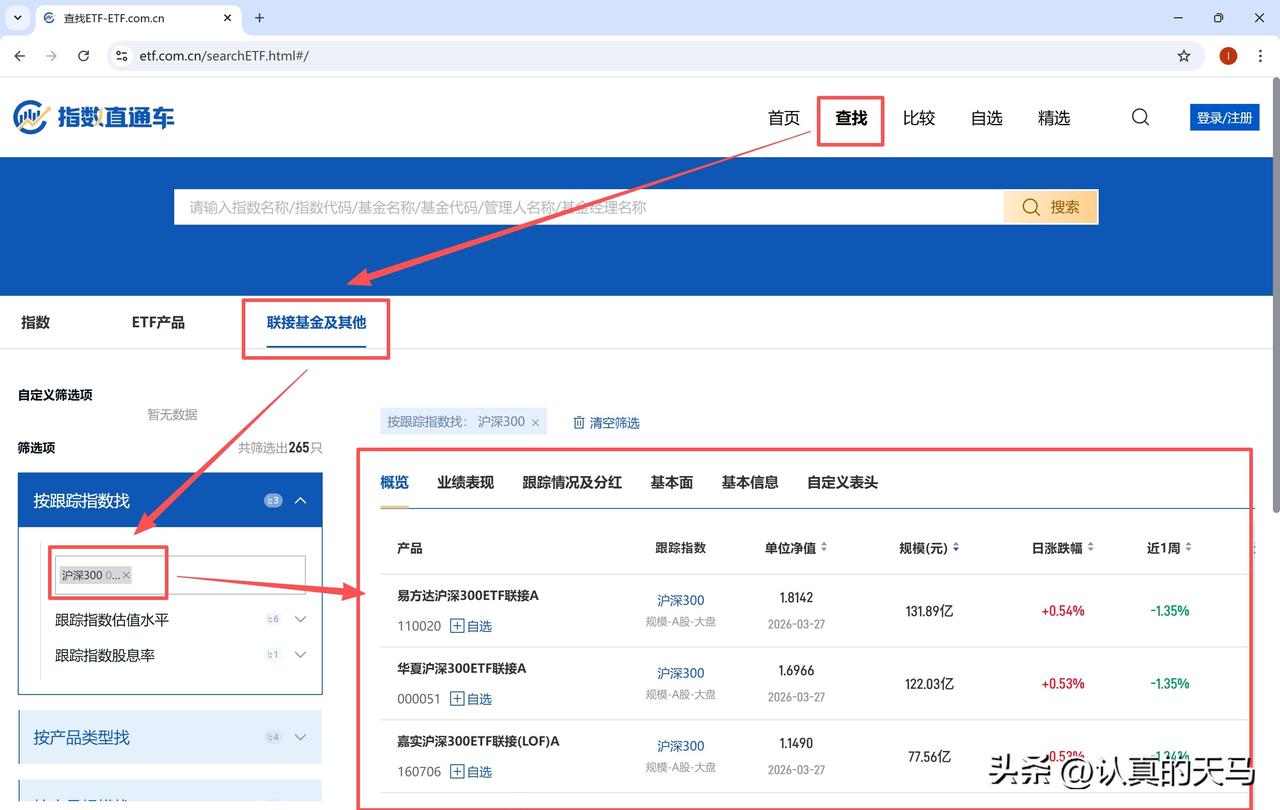
Task: Click the magnifier search icon in header
Action: coord(1140,117)
